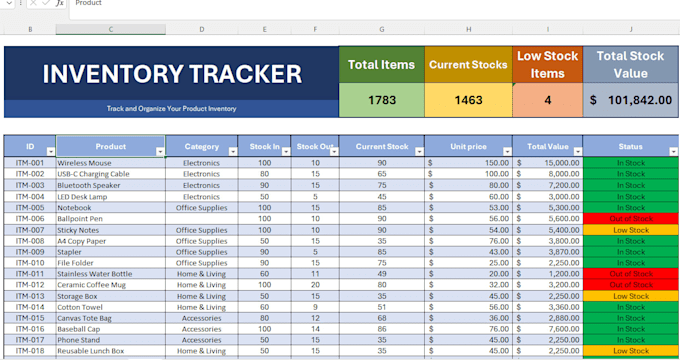The image size is (680, 360).
Task: Select the ITM-001 cell
Action: (30, 163)
